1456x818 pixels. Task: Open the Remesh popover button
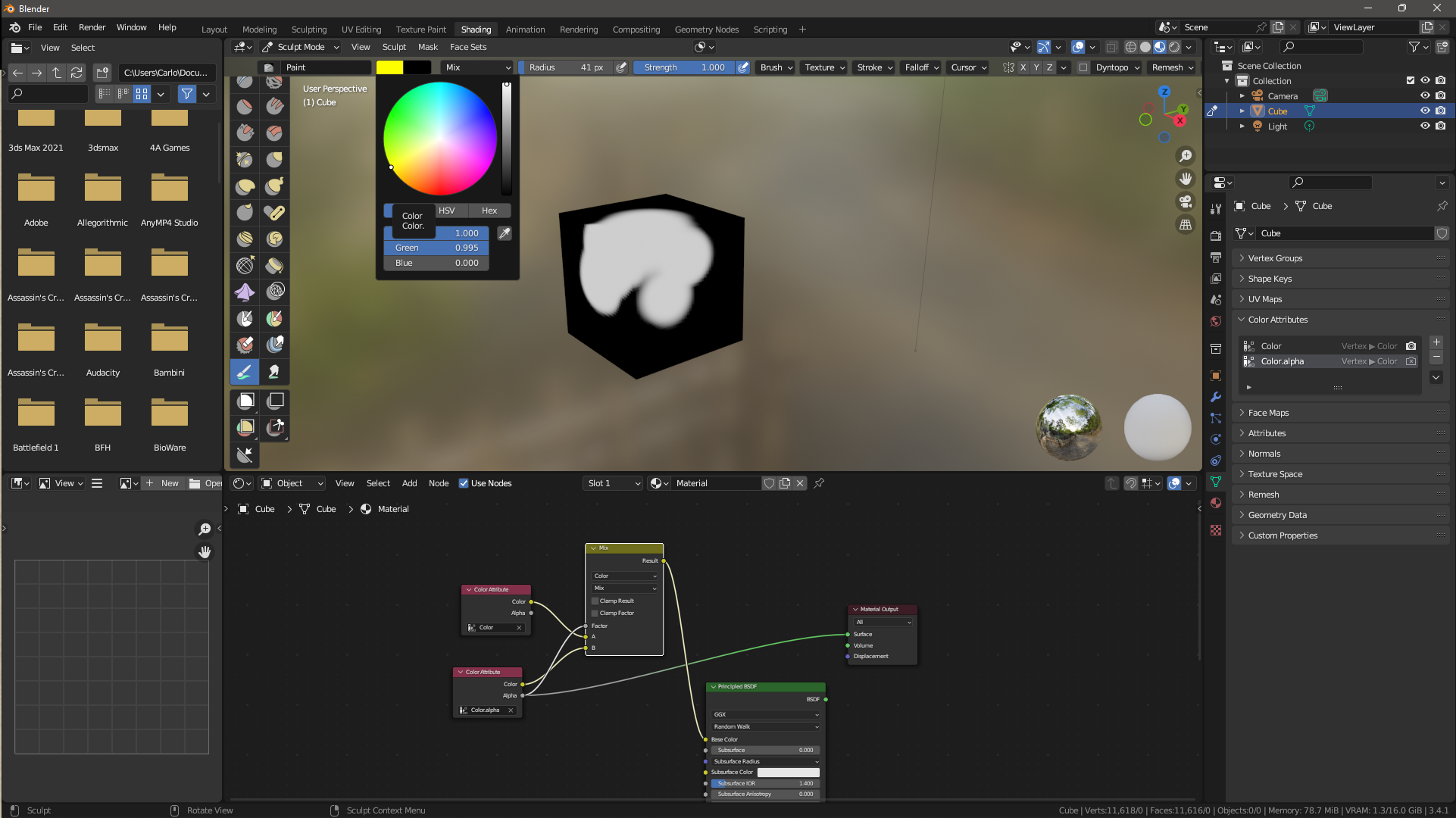[1172, 67]
